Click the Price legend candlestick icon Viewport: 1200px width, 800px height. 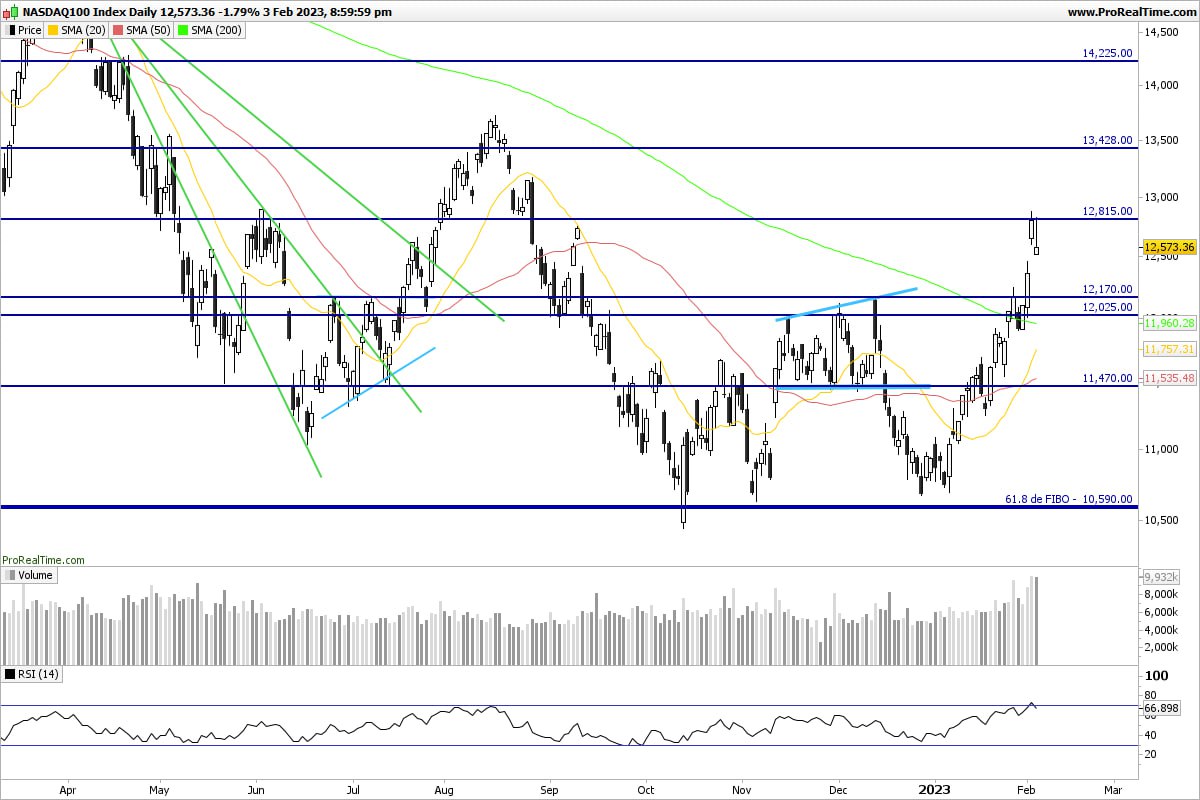click(10, 30)
